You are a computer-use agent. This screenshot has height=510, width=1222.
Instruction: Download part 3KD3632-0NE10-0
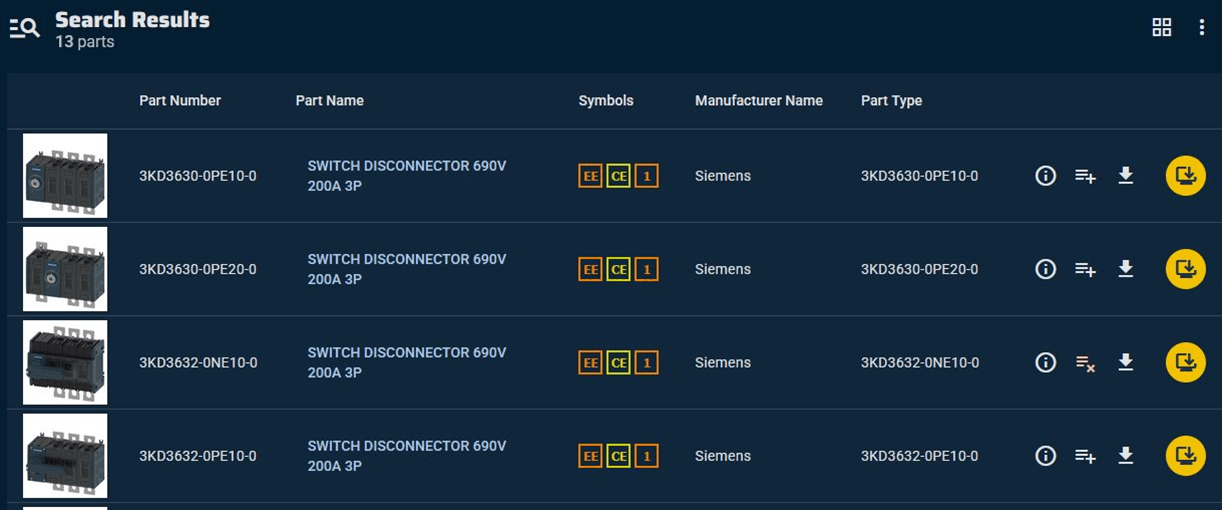tap(1125, 363)
